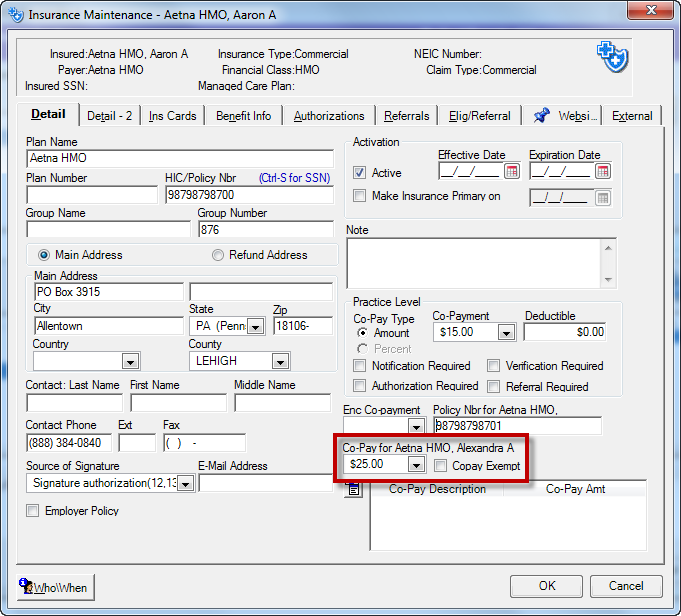Open the Referrals tab
Image resolution: width=681 pixels, height=616 pixels.
[407, 116]
